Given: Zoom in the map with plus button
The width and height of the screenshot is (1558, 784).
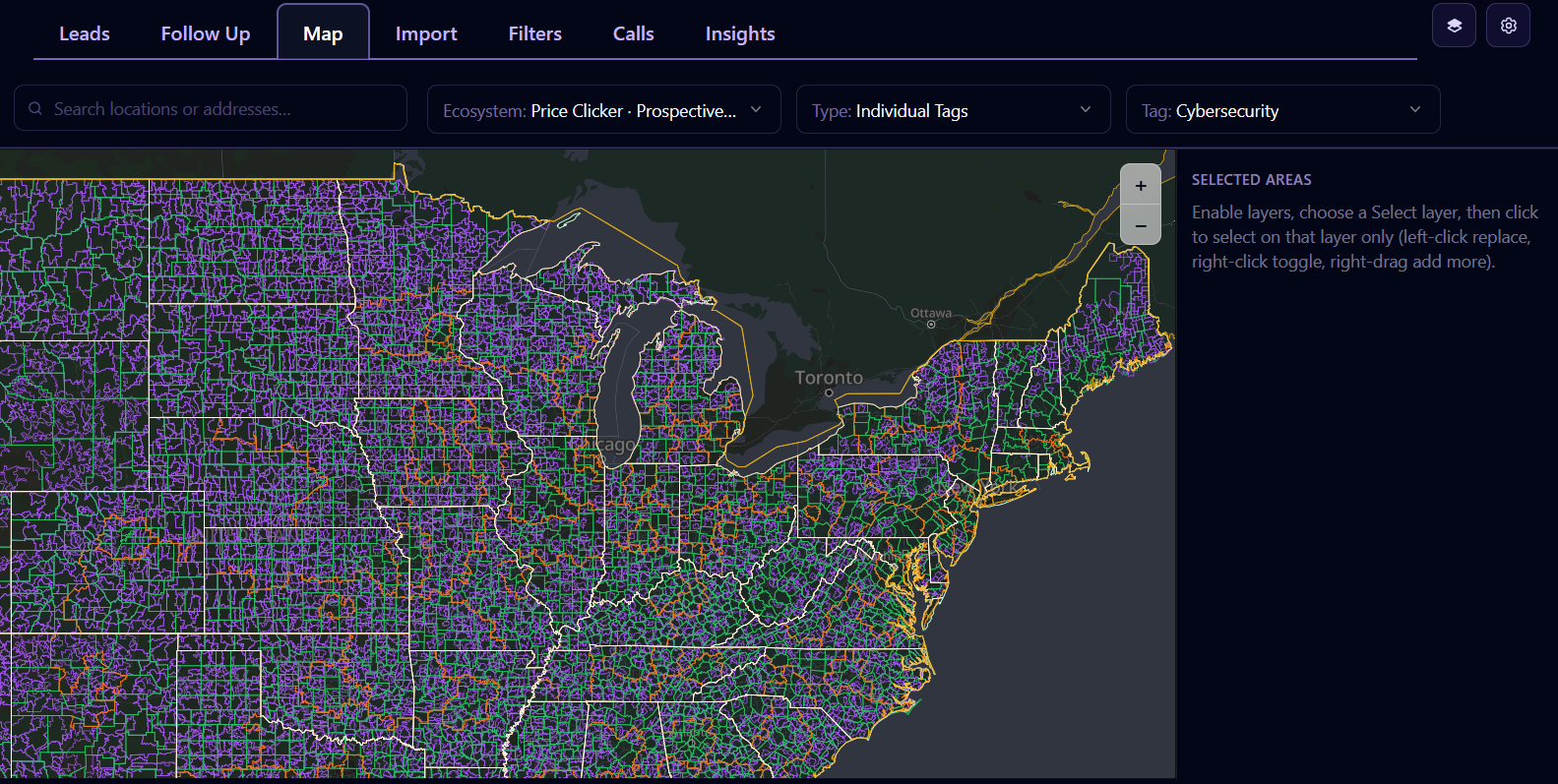Looking at the screenshot, I should (x=1141, y=185).
